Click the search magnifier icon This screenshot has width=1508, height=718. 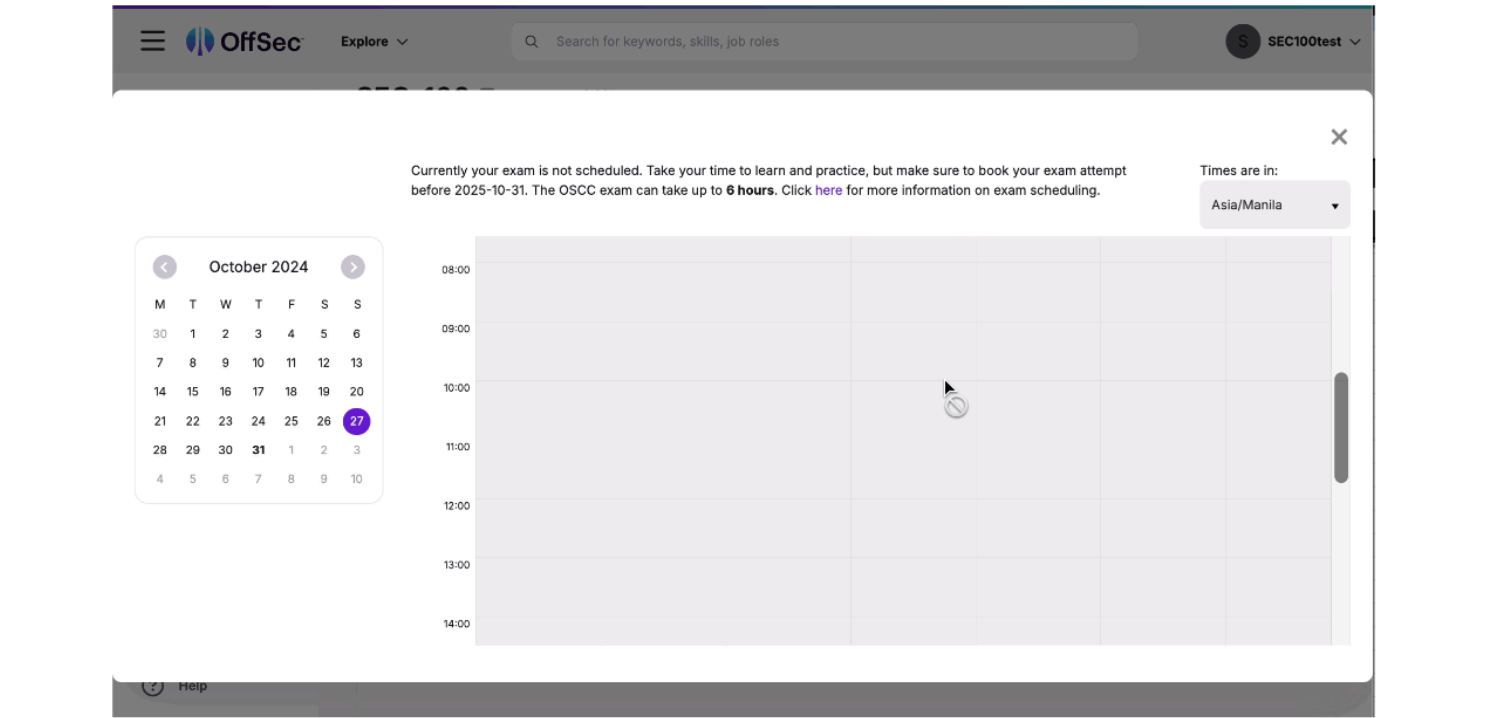pos(532,41)
